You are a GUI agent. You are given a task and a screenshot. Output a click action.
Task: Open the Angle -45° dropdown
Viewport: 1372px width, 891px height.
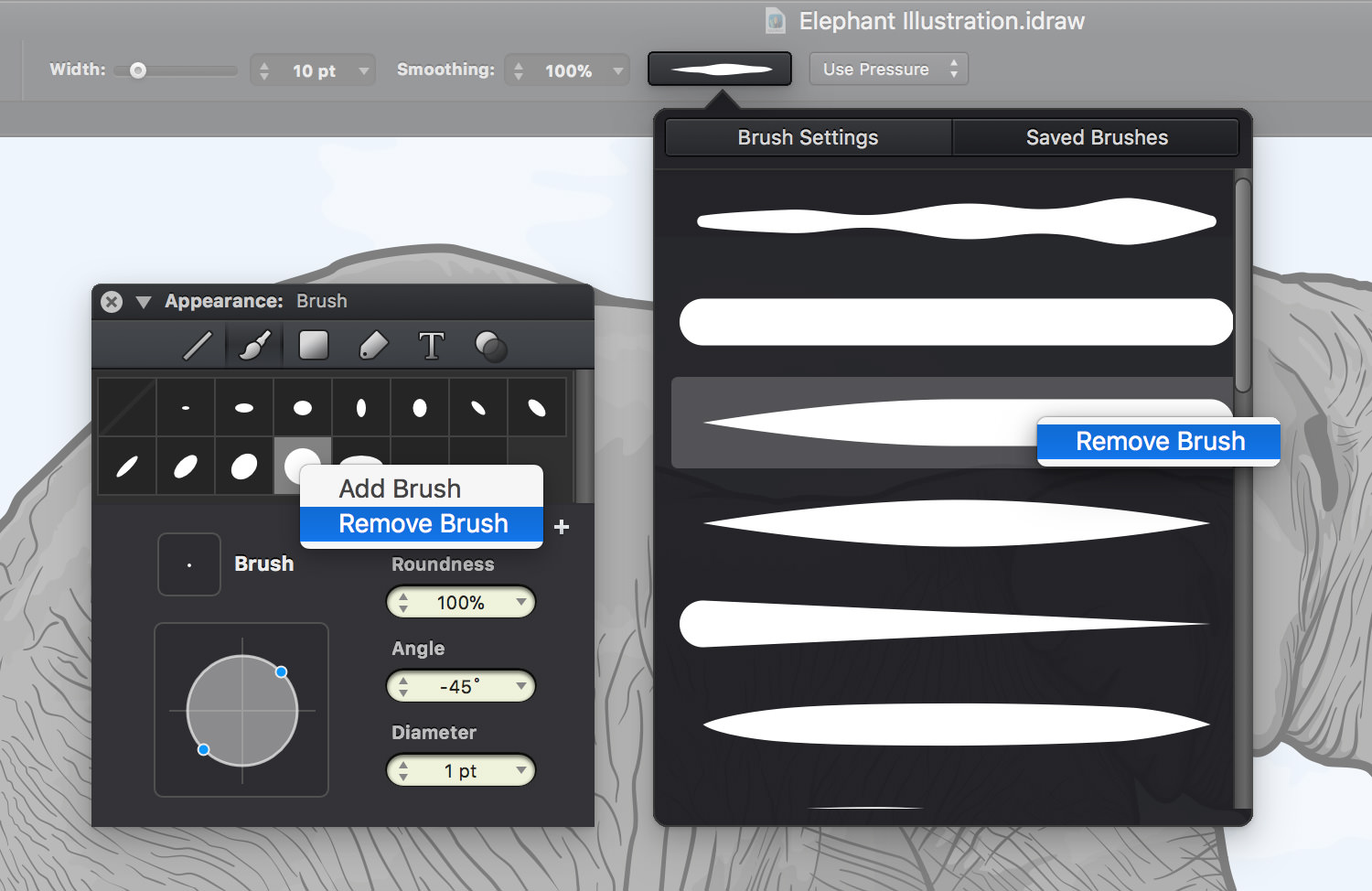461,686
